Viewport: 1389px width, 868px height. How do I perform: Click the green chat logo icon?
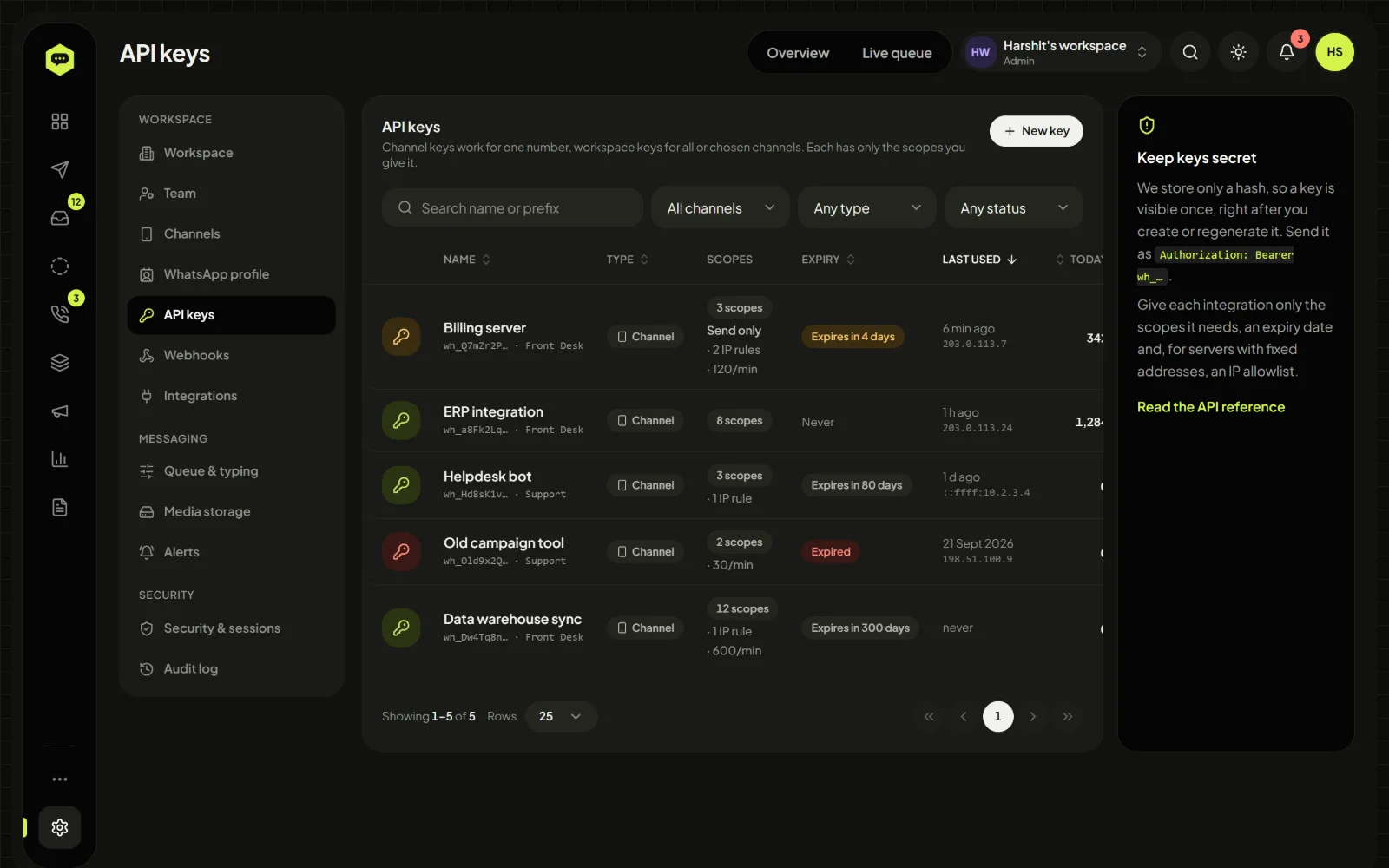pyautogui.click(x=59, y=59)
